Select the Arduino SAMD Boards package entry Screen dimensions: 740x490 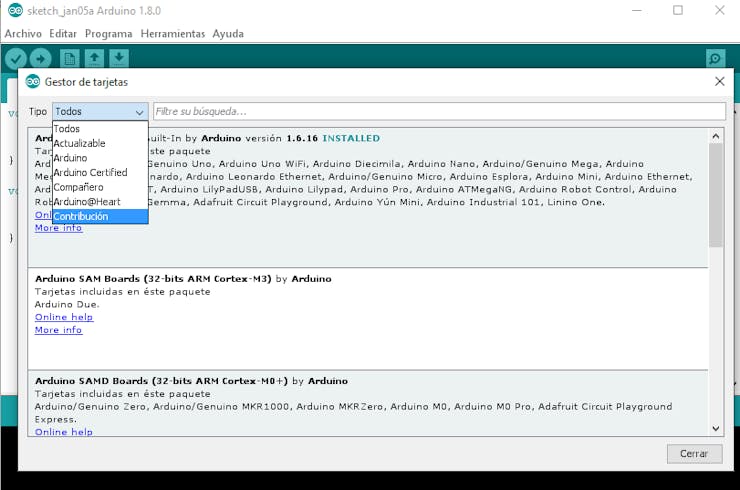click(368, 403)
